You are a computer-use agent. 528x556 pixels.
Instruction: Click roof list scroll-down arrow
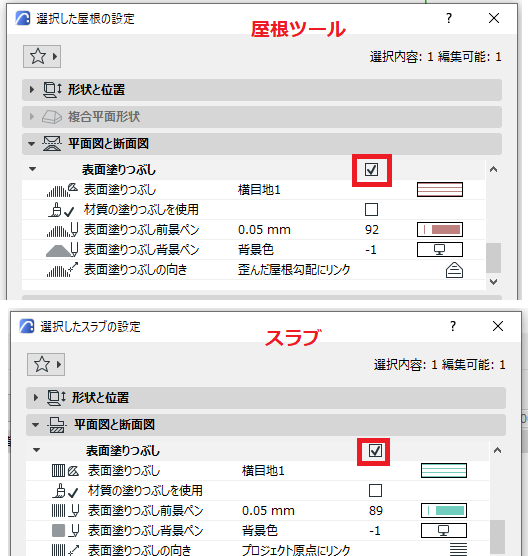coord(493,282)
